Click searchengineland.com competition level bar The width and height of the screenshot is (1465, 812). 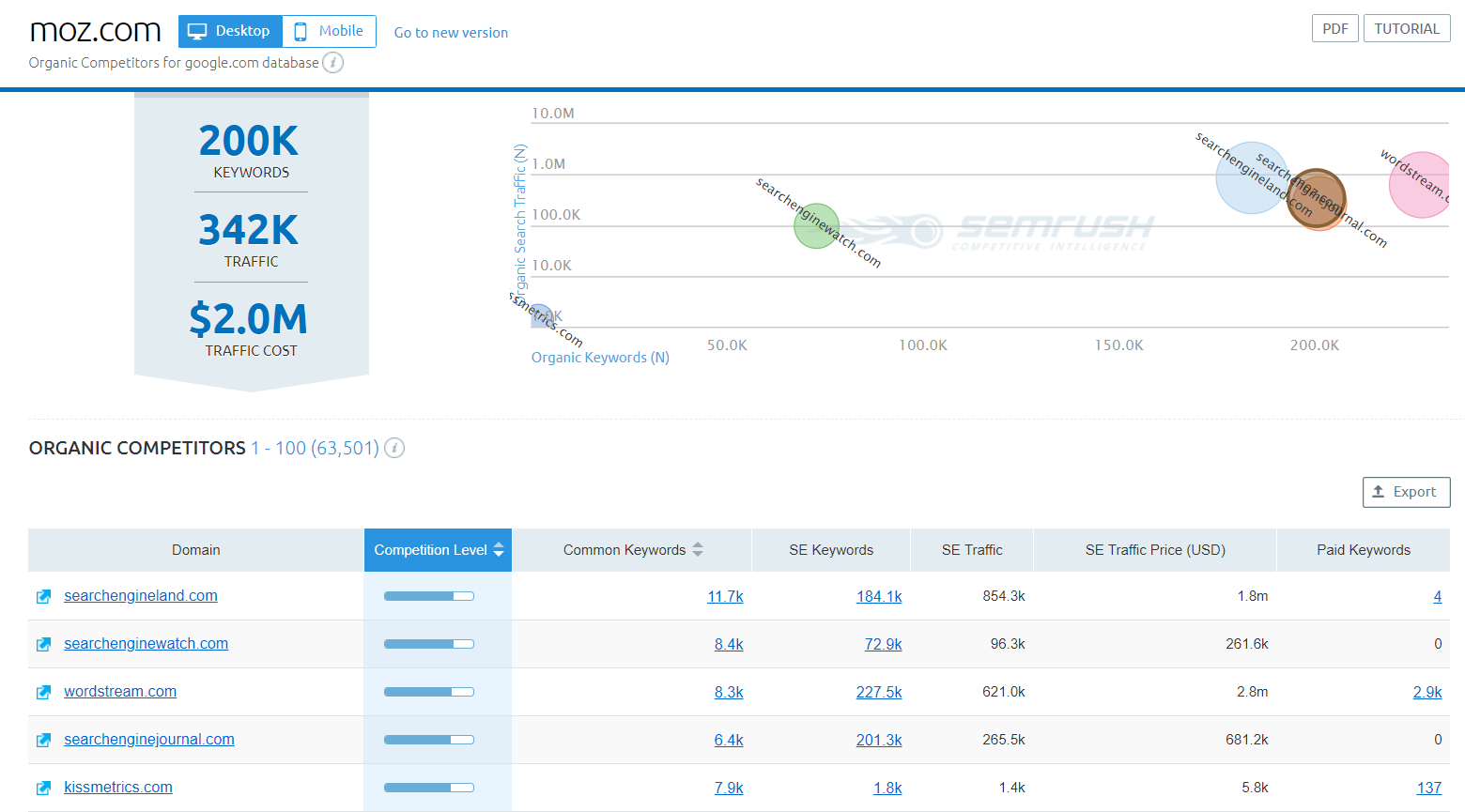429,596
